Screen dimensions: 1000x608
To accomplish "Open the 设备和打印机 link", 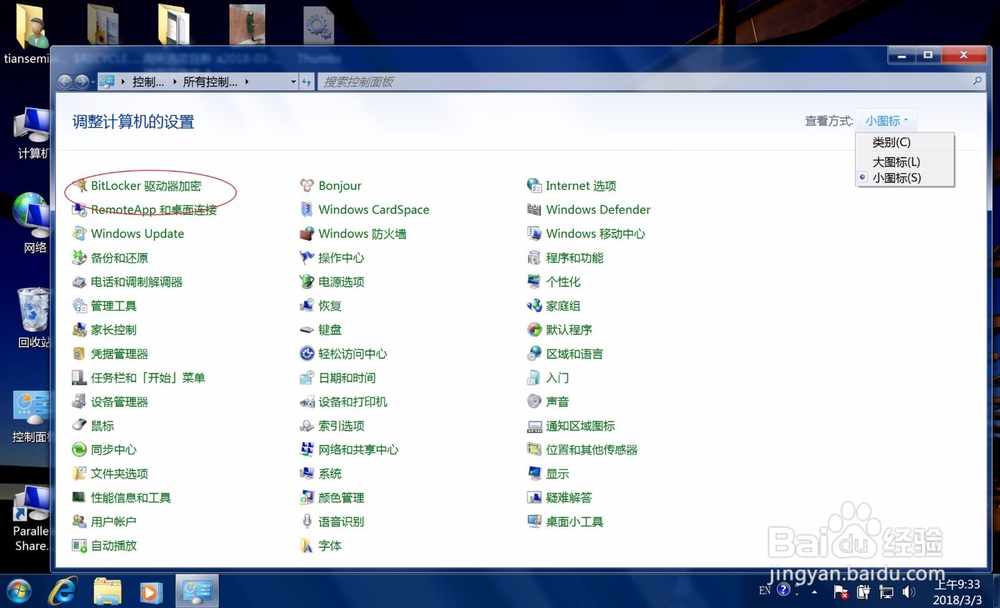I will 353,402.
